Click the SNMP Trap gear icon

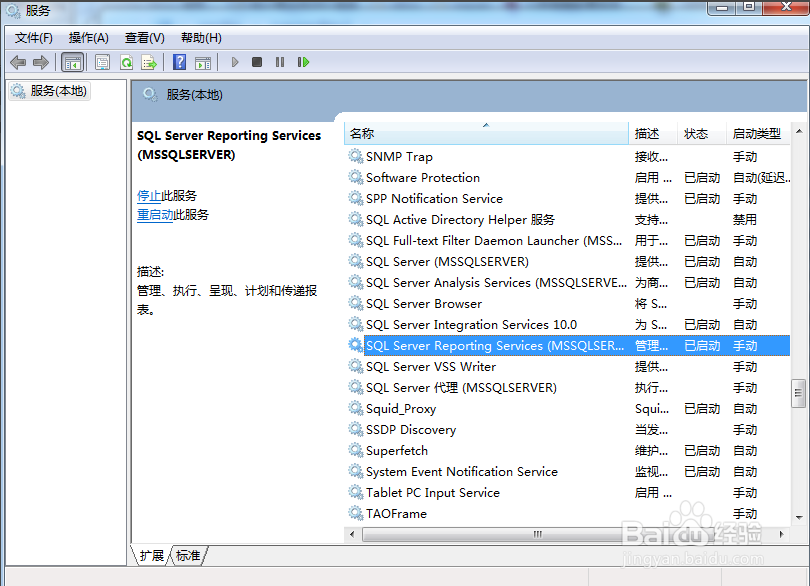pos(355,156)
